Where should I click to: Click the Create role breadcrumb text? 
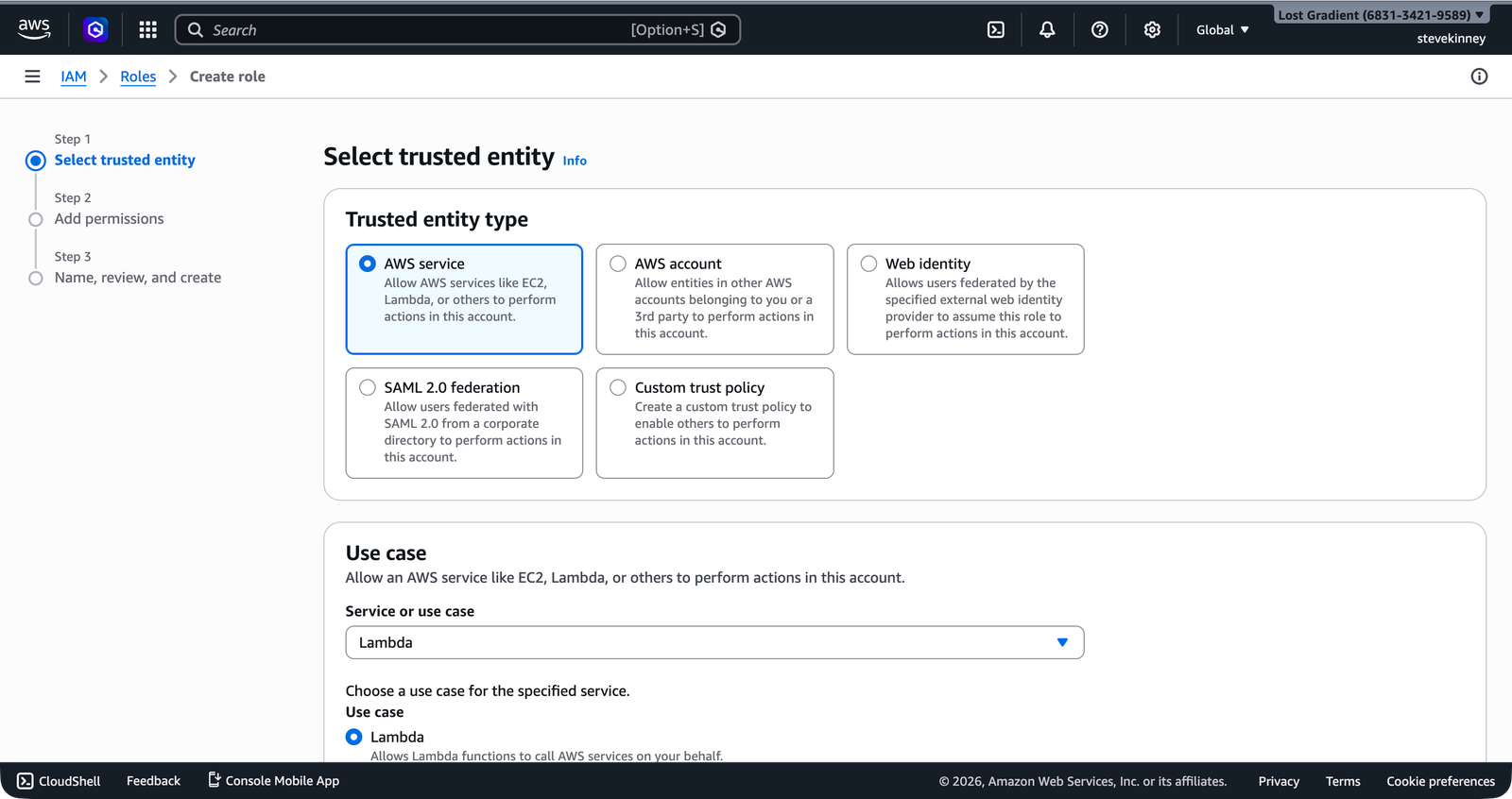click(228, 76)
